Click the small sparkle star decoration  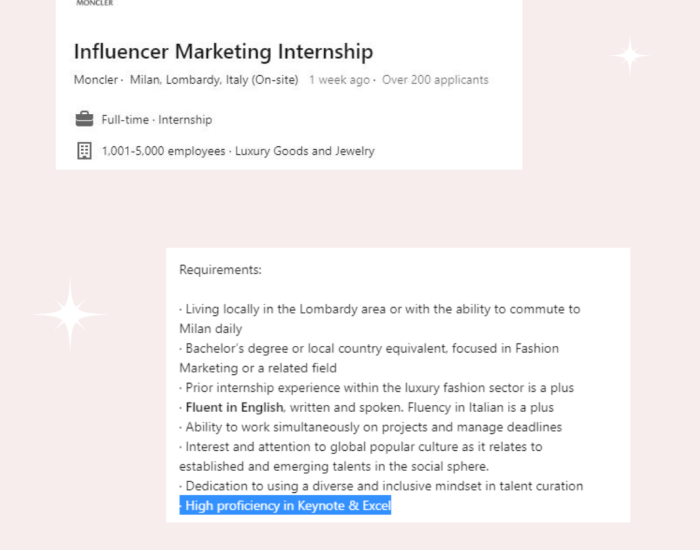click(630, 56)
